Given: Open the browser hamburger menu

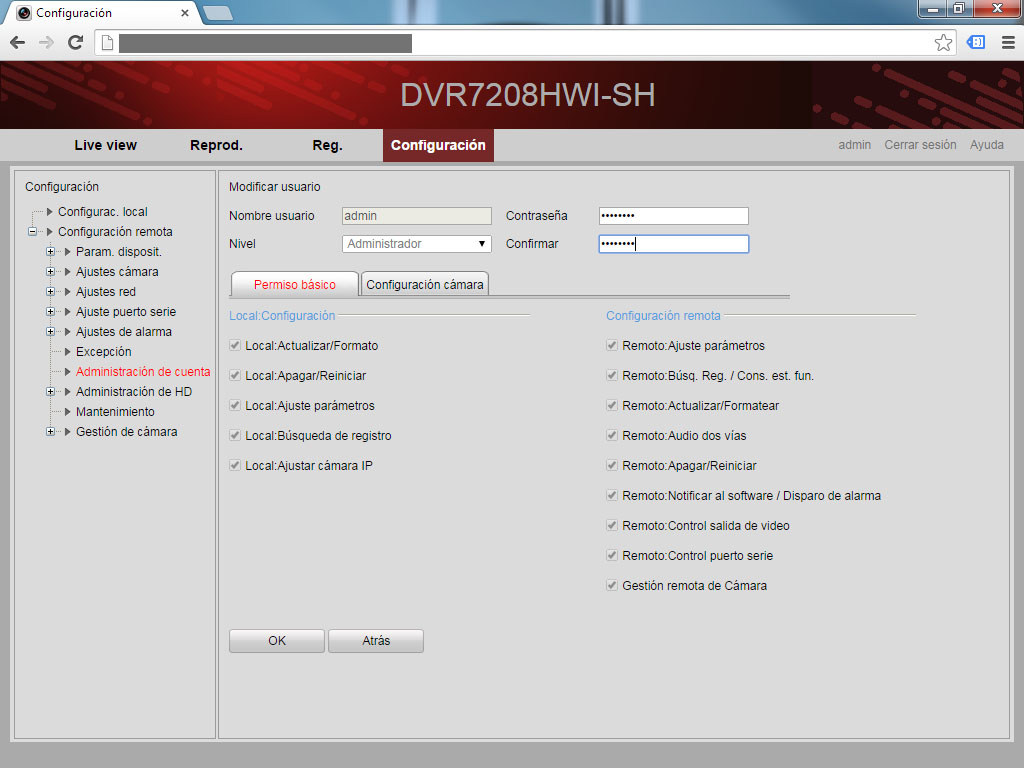Looking at the screenshot, I should point(1008,43).
